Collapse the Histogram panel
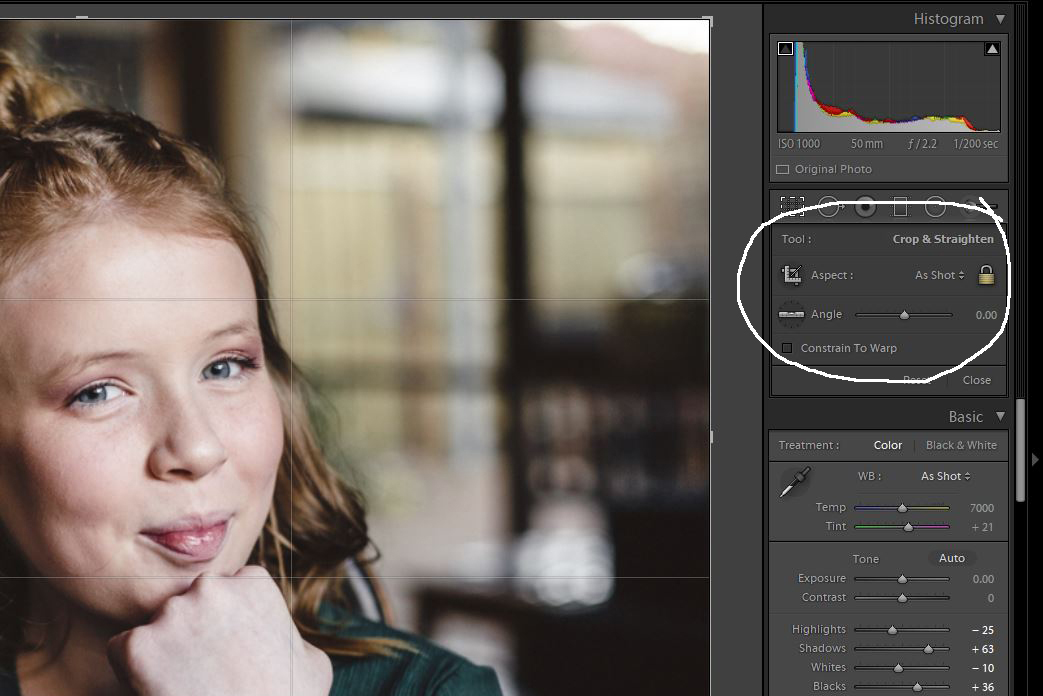Image resolution: width=1043 pixels, height=696 pixels. pyautogui.click(x=1000, y=19)
